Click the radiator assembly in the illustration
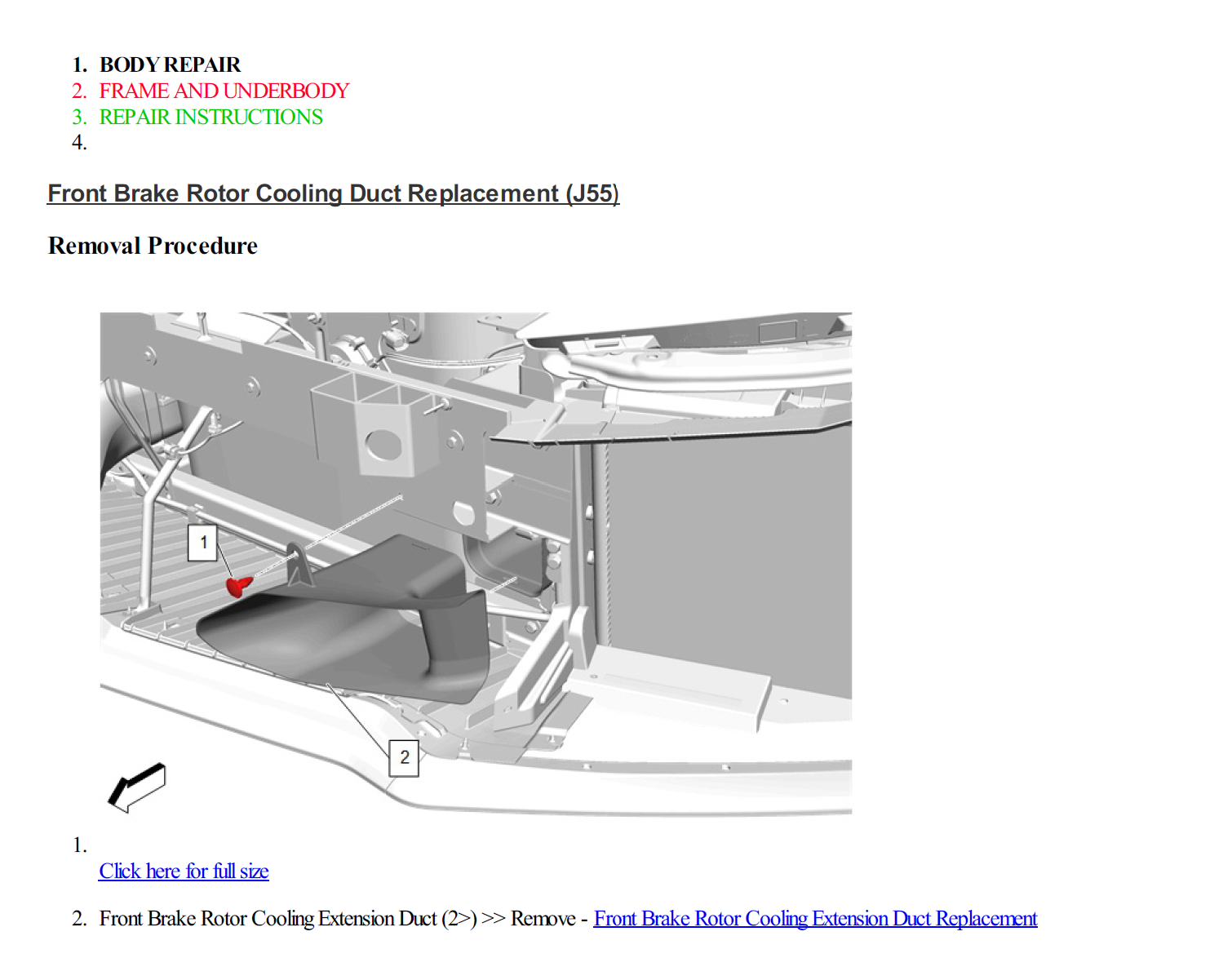 tap(734, 571)
